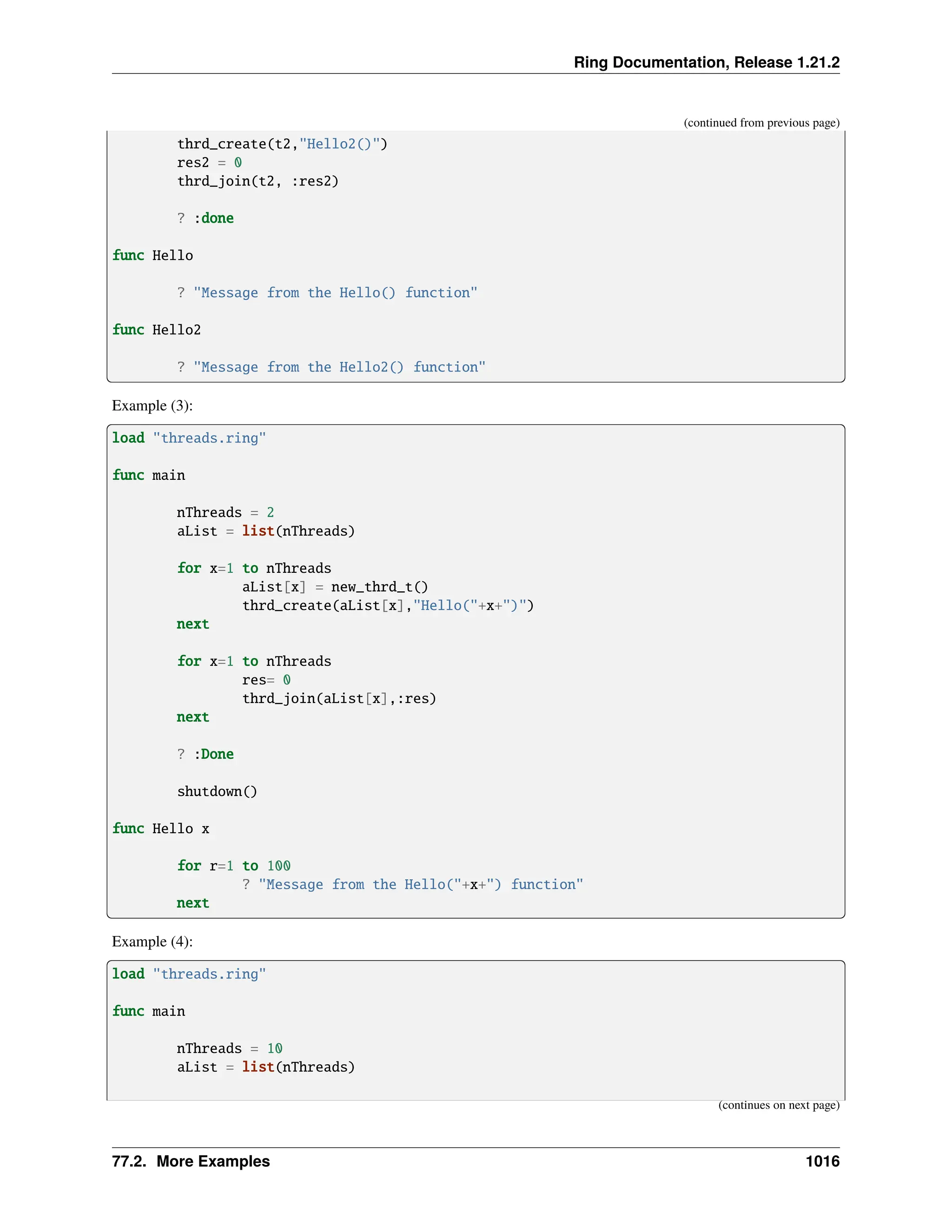This screenshot has height=1232, width=952.
Task: Click the 'thrd_join(aList[x],:res)' line
Action: point(339,698)
